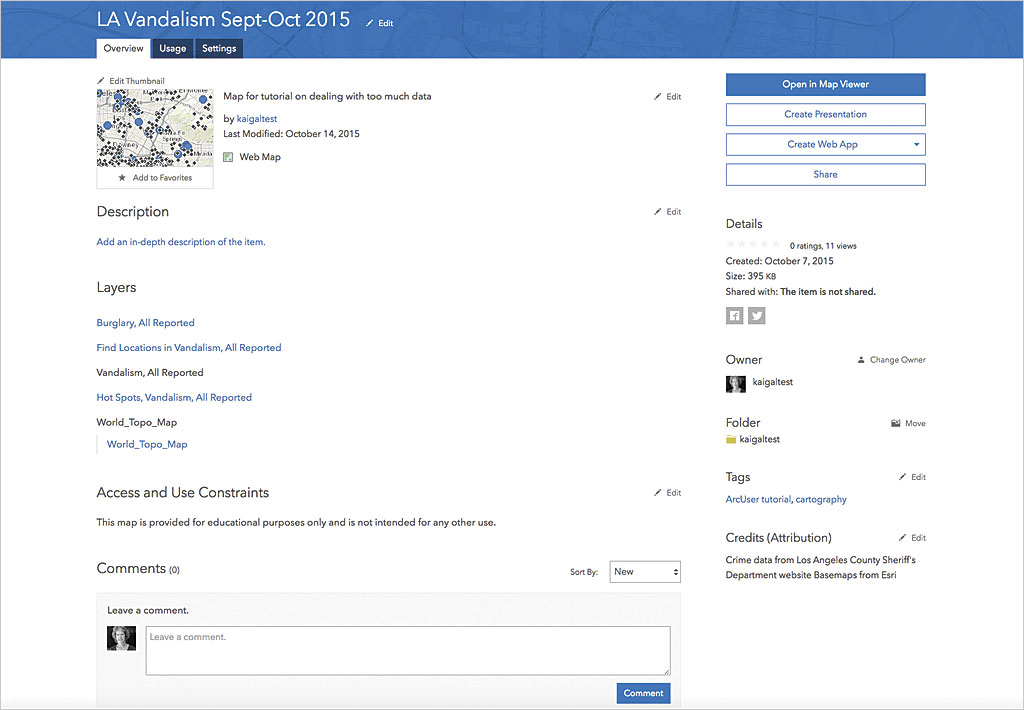Click the Twitter share icon
This screenshot has height=710, width=1024.
click(x=757, y=316)
